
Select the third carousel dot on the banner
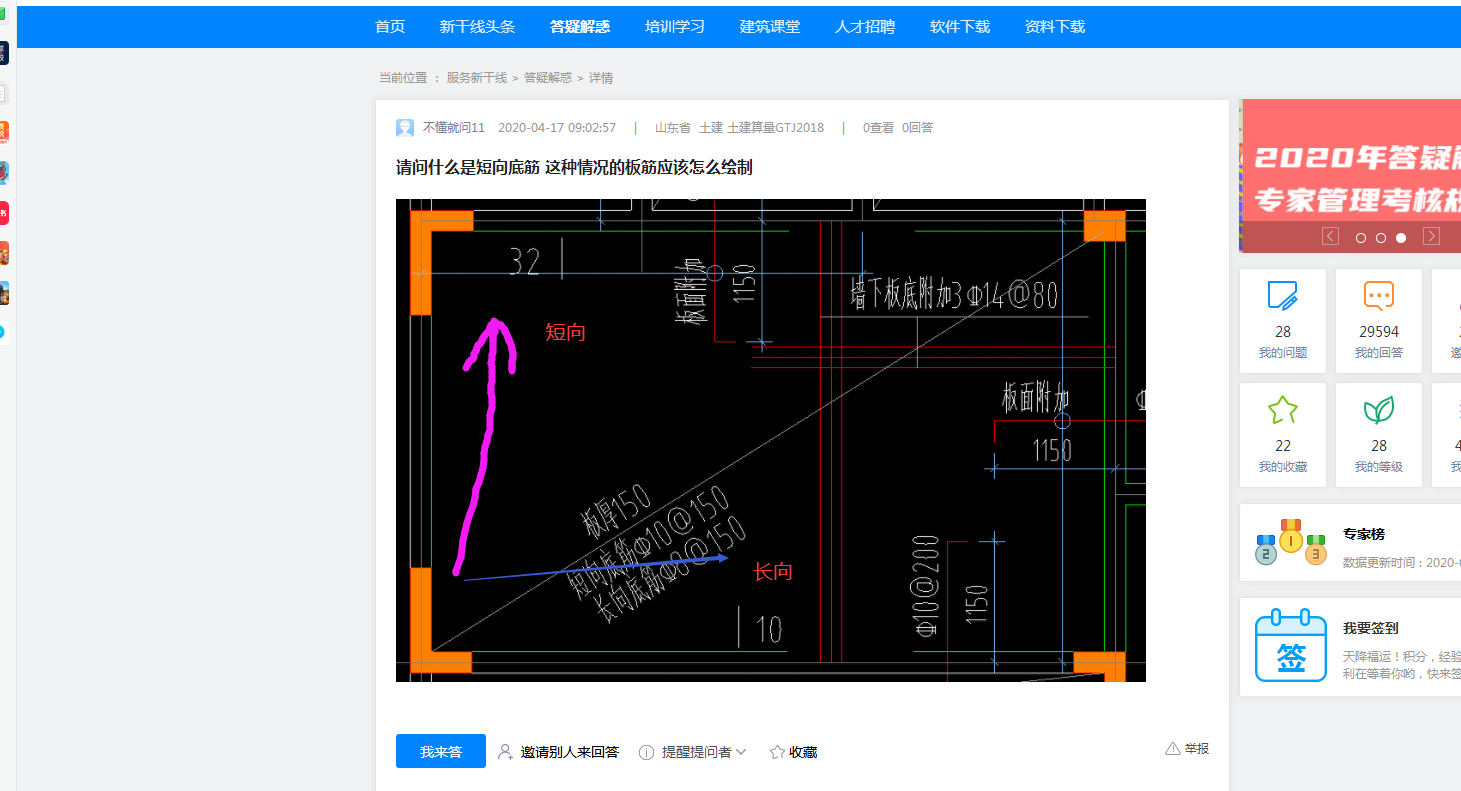(x=1401, y=238)
